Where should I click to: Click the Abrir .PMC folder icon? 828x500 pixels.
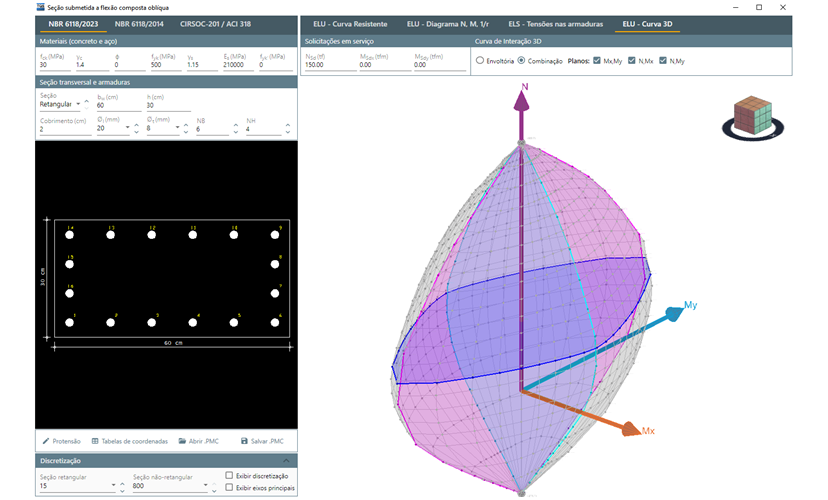pos(182,441)
